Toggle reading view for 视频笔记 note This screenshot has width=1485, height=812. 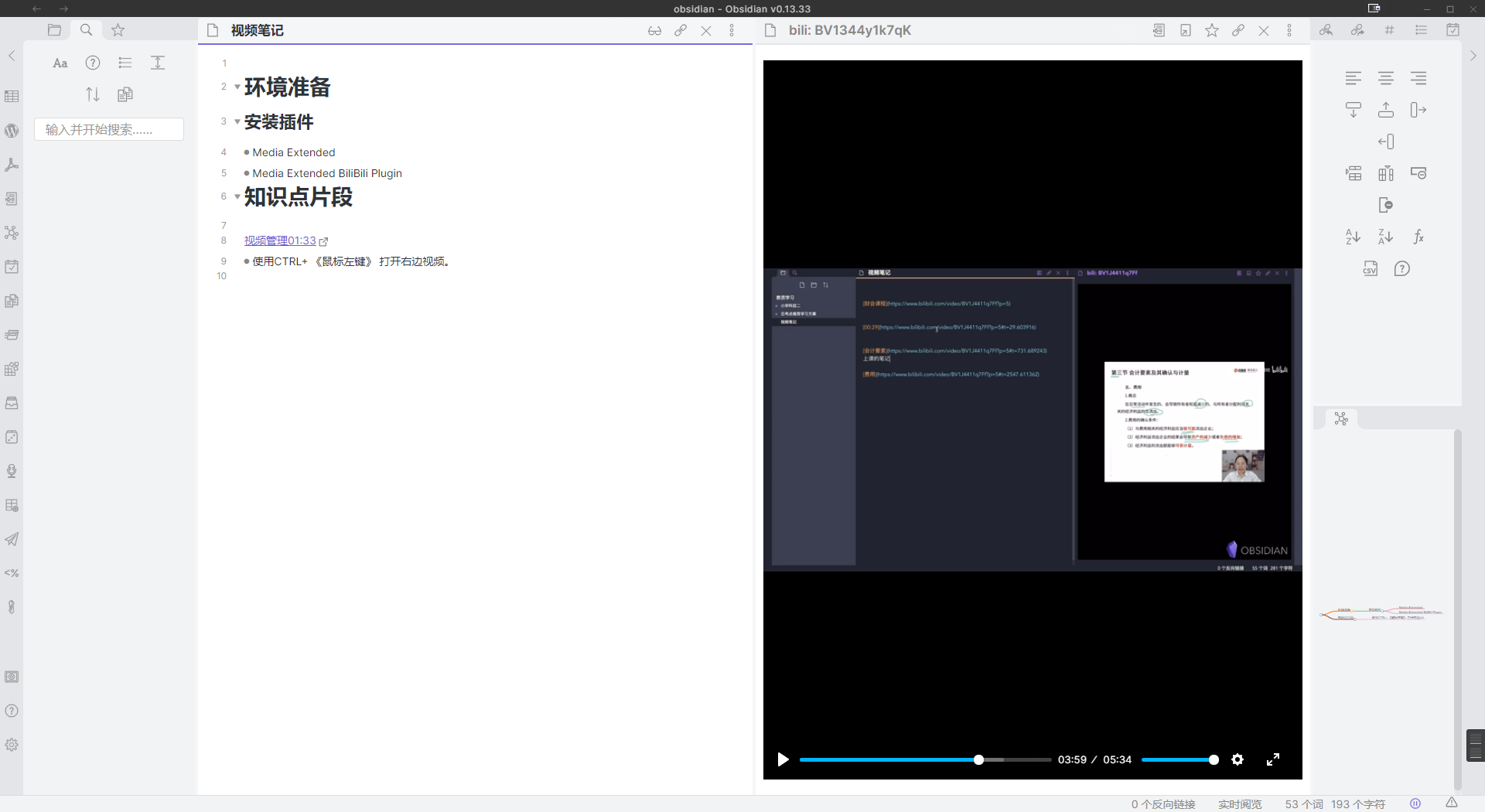pos(654,31)
